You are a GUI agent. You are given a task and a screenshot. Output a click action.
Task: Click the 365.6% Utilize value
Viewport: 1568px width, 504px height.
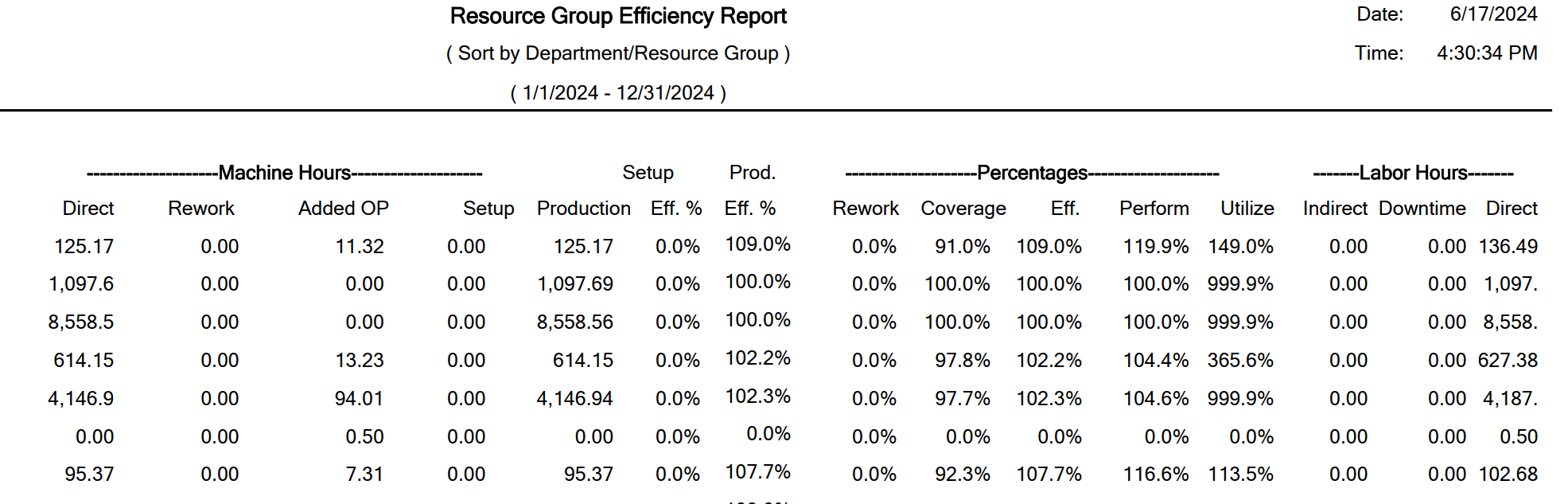click(x=1239, y=361)
